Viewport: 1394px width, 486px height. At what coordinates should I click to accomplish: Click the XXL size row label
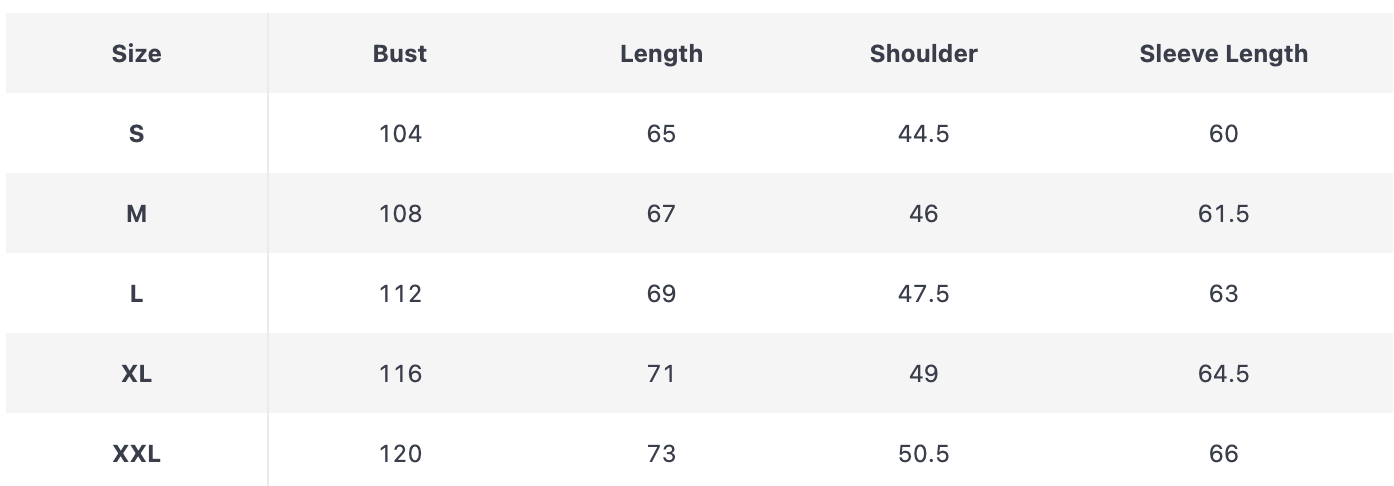click(137, 454)
